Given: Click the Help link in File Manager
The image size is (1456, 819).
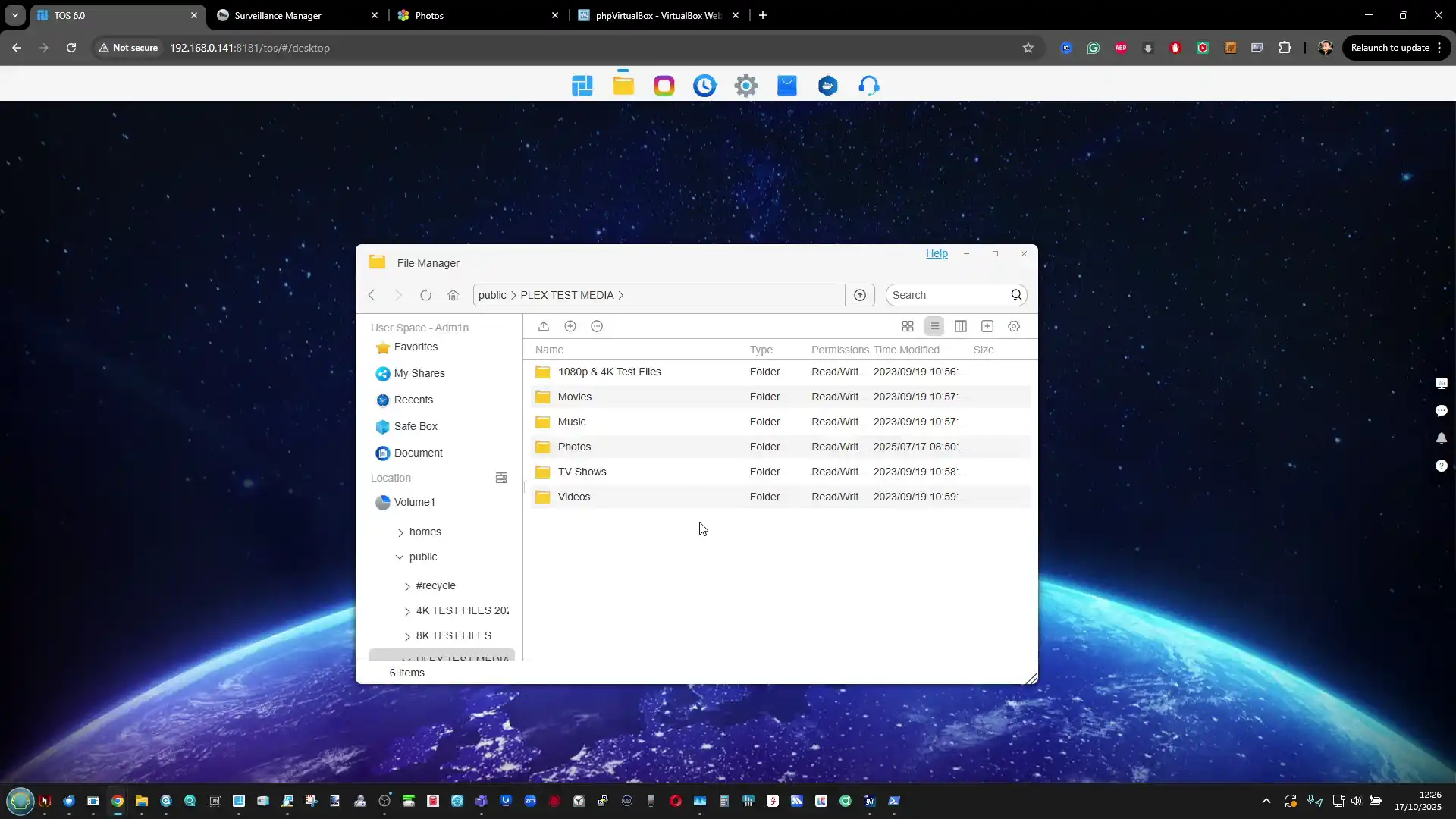Looking at the screenshot, I should [937, 253].
